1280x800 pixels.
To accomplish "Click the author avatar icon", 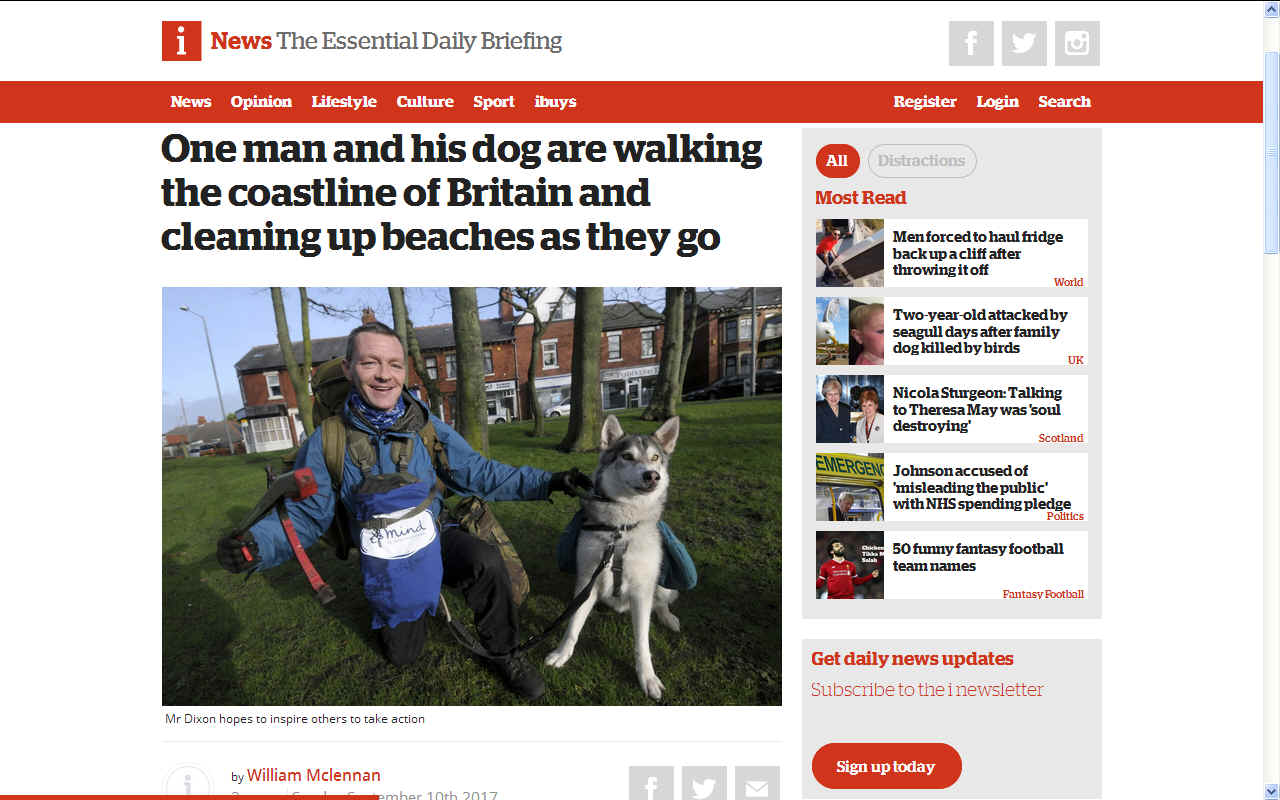I will [188, 783].
